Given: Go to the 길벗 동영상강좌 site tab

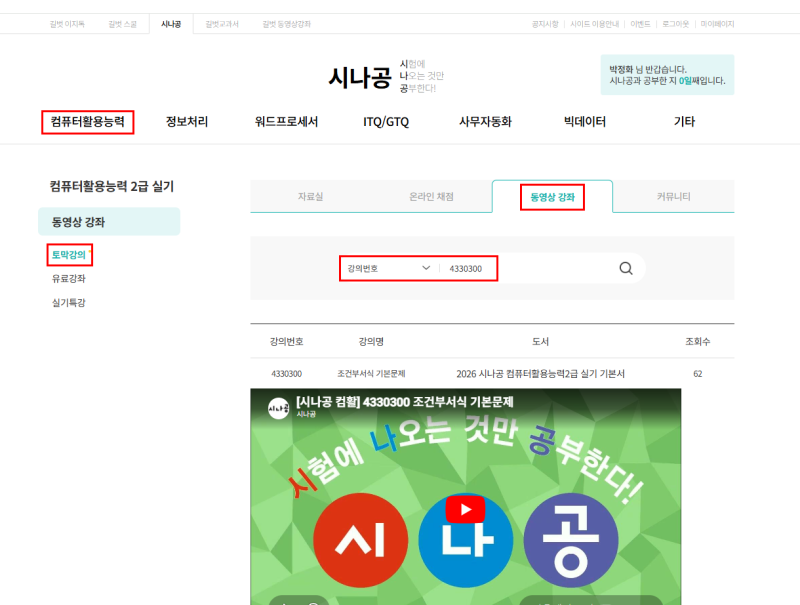Looking at the screenshot, I should pos(286,24).
